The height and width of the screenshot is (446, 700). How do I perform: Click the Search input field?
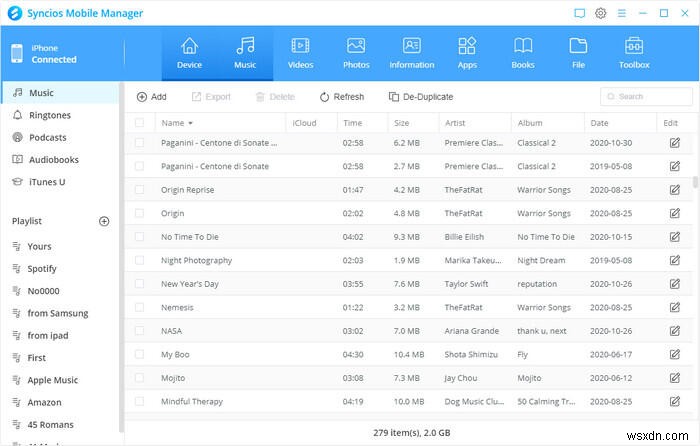click(646, 96)
